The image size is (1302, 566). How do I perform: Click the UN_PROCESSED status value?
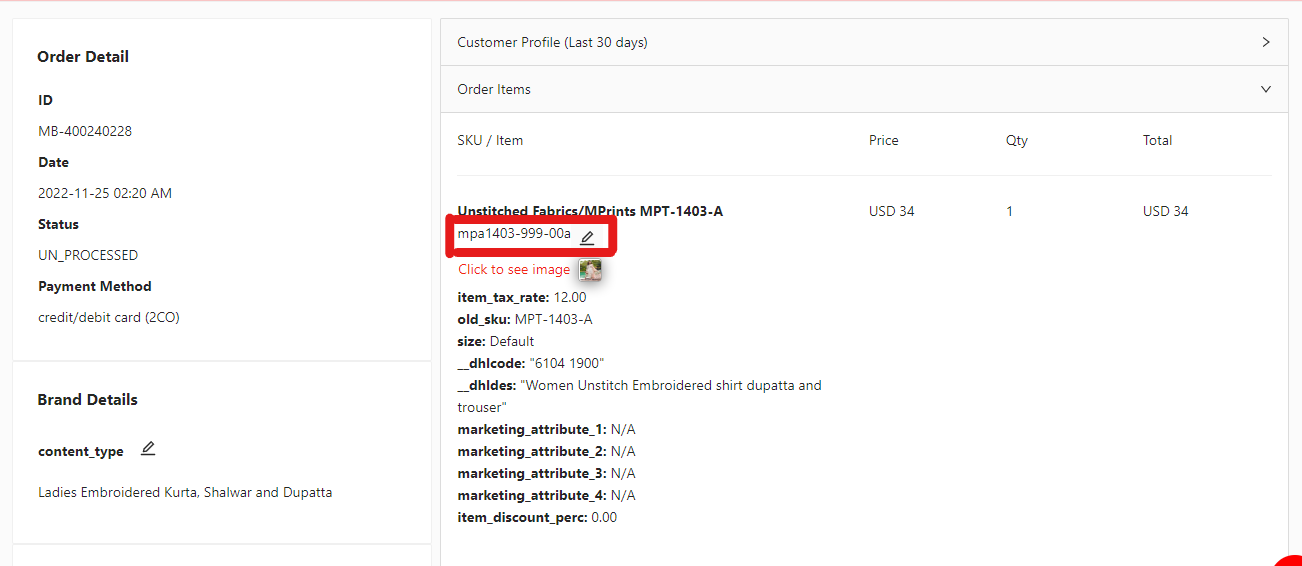click(x=88, y=255)
